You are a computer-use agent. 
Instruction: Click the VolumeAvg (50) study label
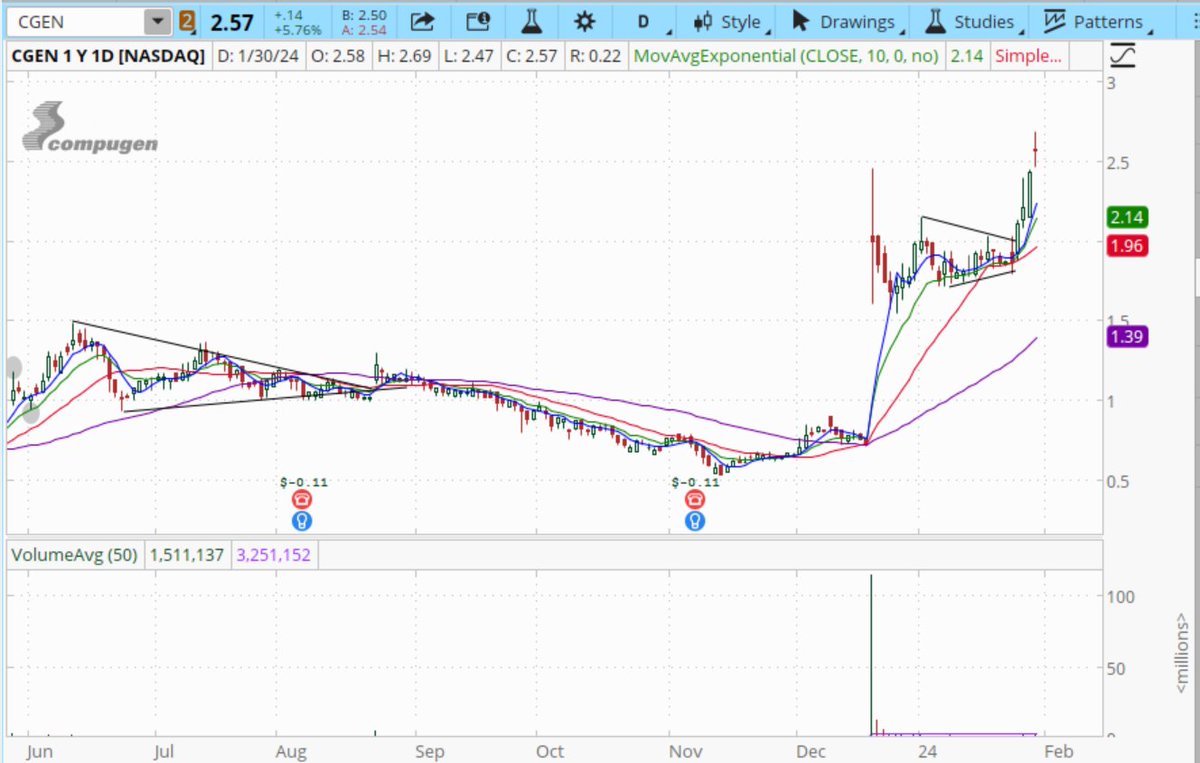[76, 553]
